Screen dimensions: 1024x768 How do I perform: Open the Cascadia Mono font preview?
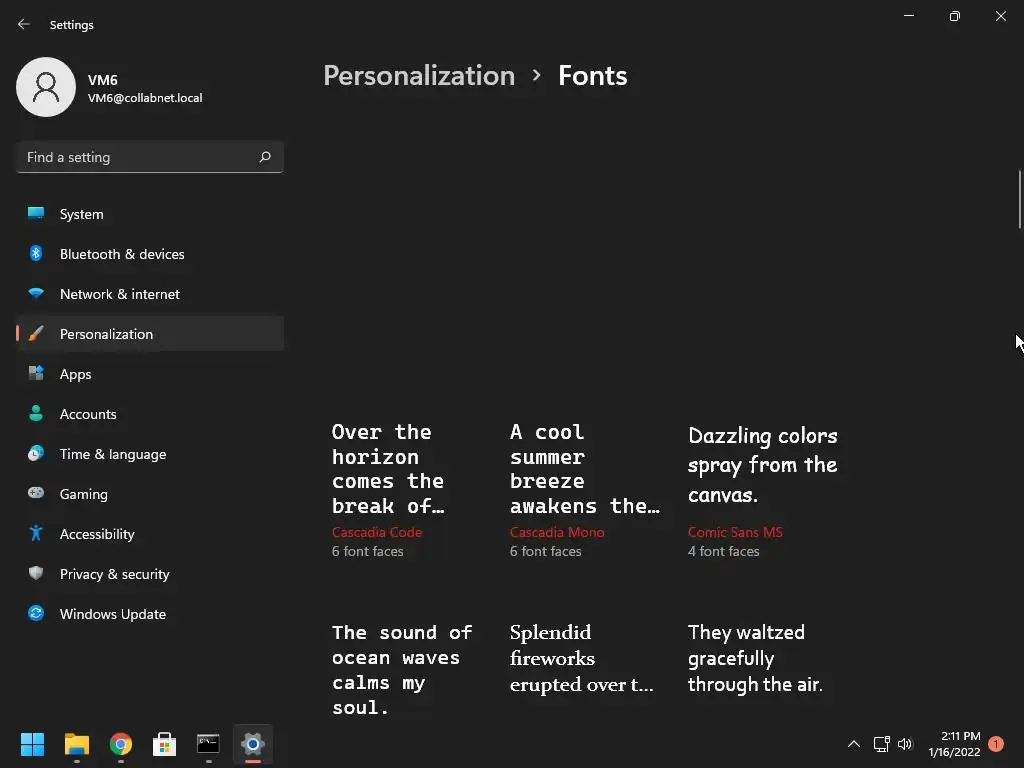point(585,469)
